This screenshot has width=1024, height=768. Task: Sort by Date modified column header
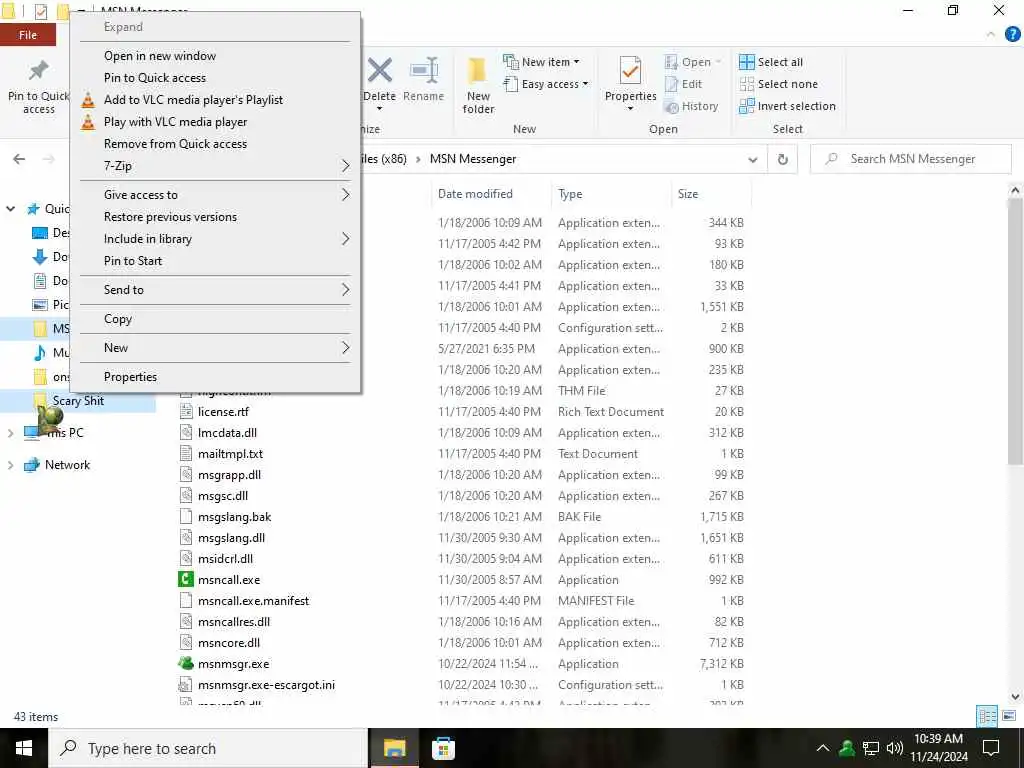coord(491,194)
